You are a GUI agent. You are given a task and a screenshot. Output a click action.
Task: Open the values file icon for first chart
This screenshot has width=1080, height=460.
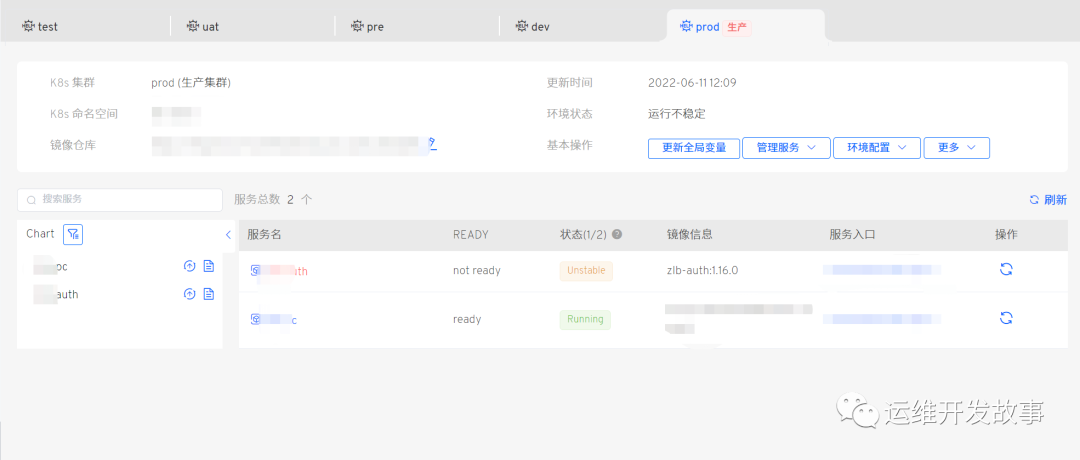click(x=209, y=266)
